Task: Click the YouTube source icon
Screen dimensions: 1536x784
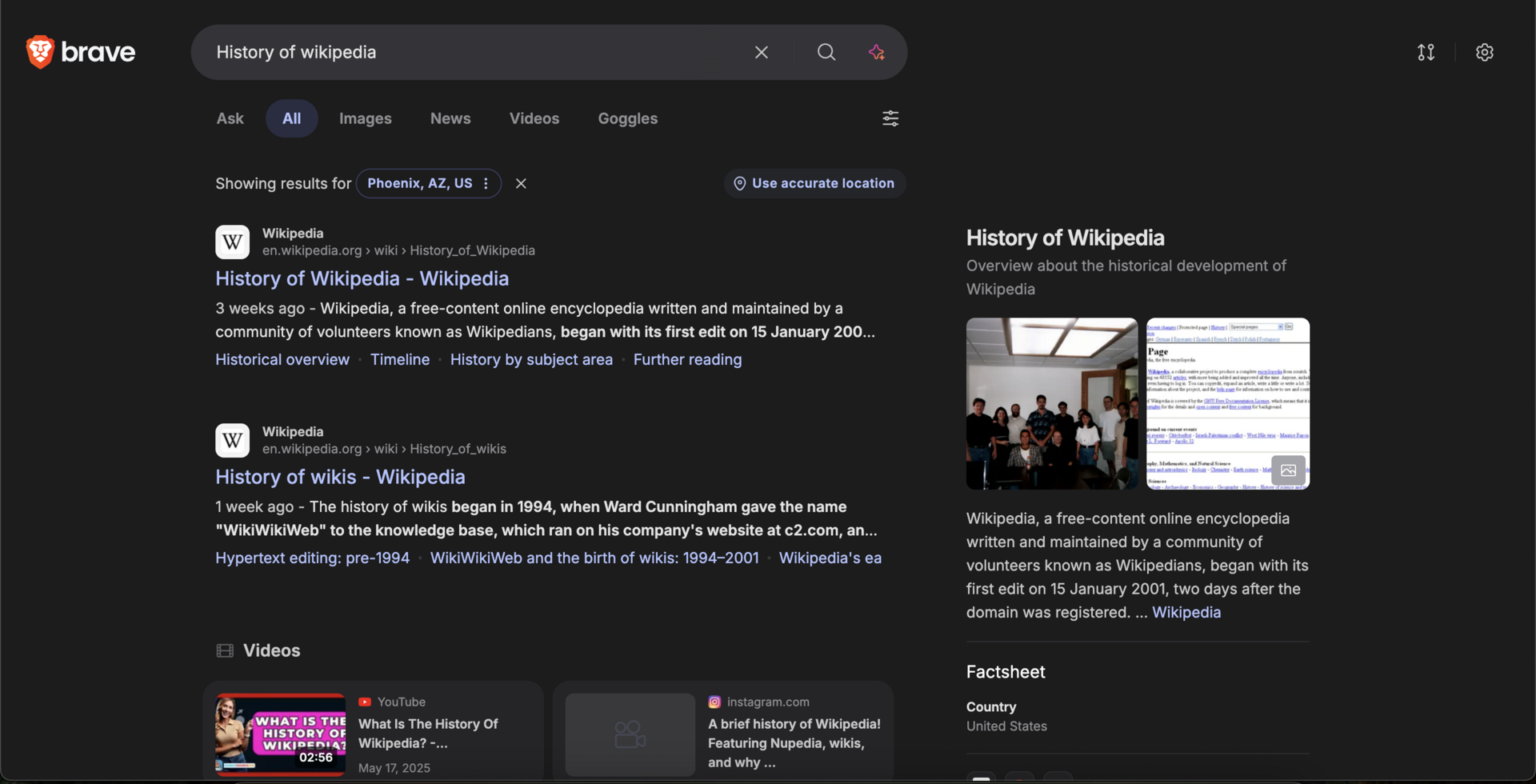Action: click(365, 702)
